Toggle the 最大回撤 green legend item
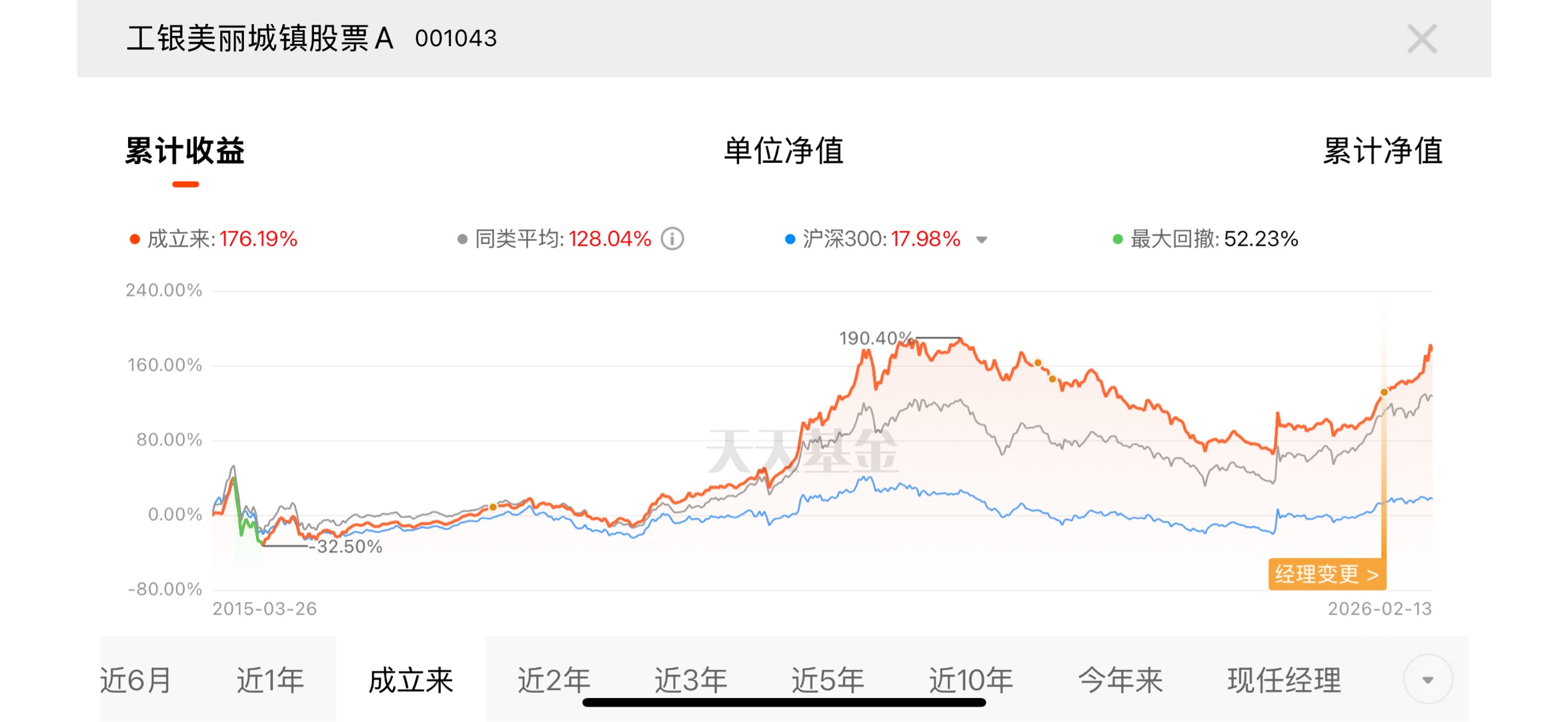The image size is (1568, 722). click(1205, 239)
